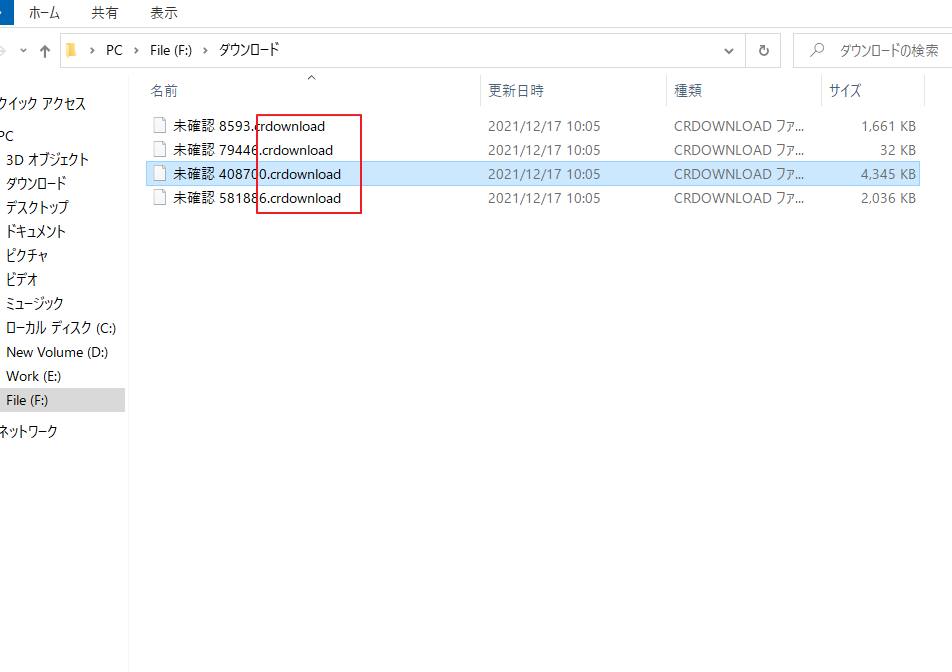
Task: Select Work (E:) drive in sidebar
Action: (33, 376)
